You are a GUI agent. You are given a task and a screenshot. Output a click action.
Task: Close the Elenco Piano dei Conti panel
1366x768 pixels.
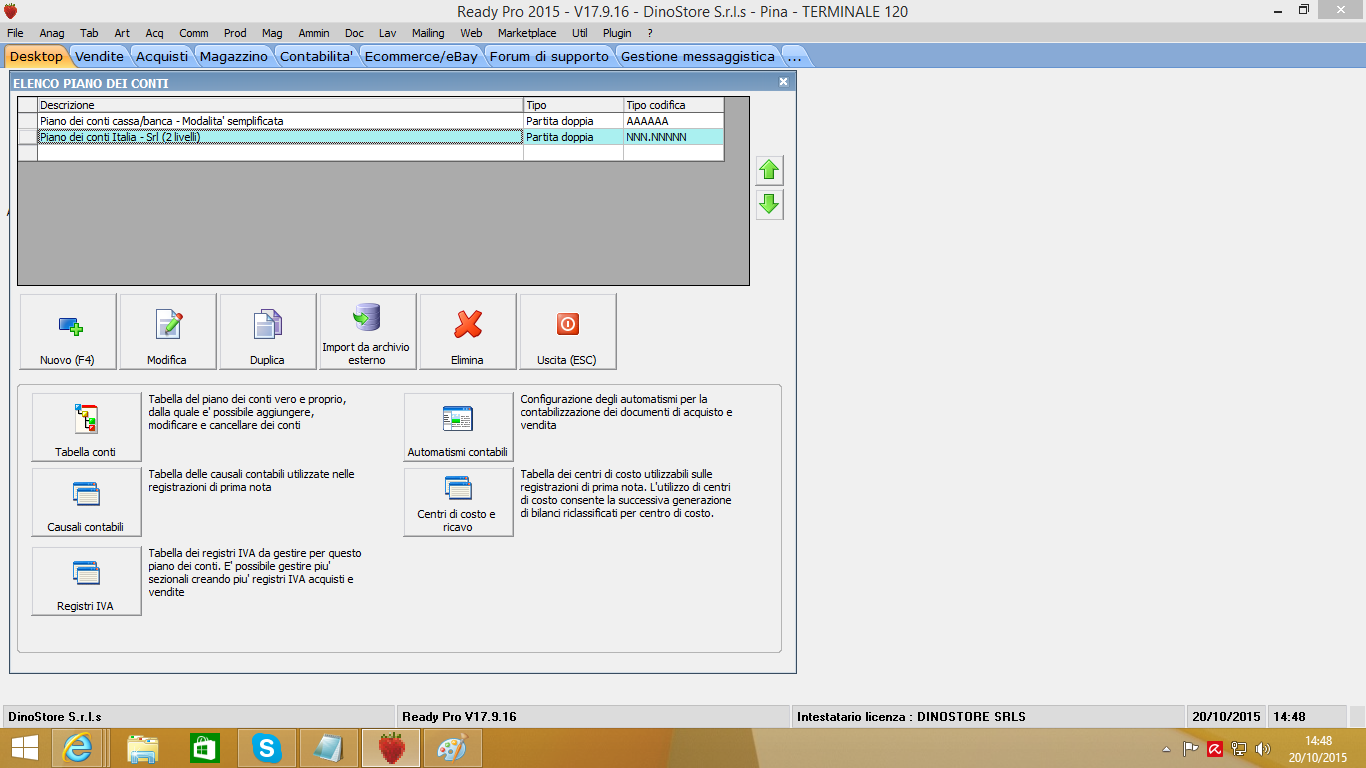point(783,83)
